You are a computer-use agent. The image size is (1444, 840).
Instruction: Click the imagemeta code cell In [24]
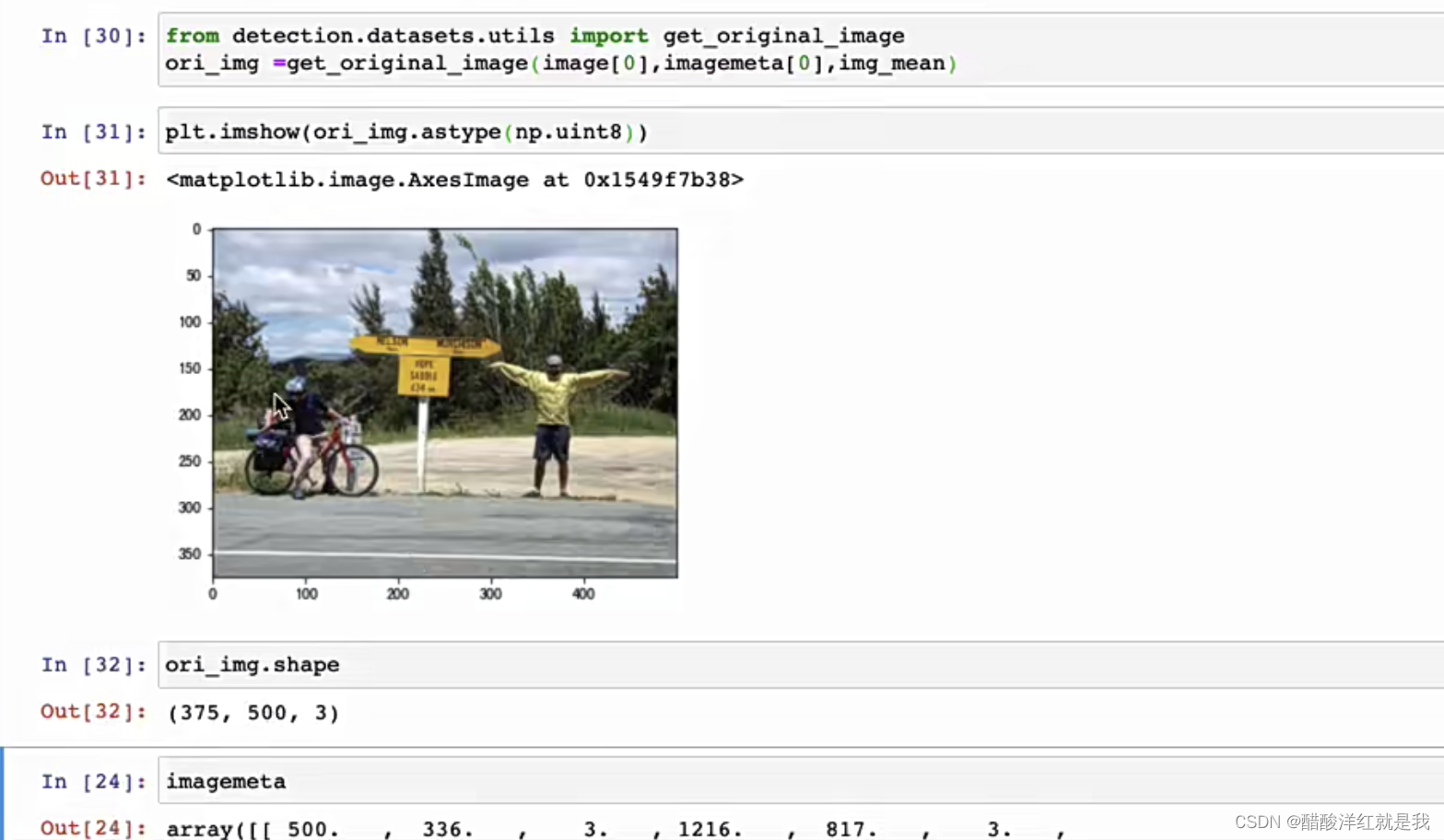coord(801,781)
